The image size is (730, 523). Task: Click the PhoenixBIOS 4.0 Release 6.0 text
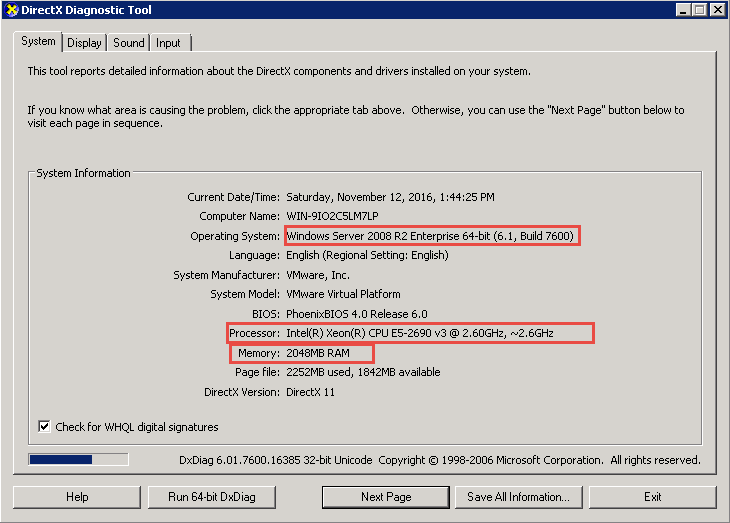[357, 314]
